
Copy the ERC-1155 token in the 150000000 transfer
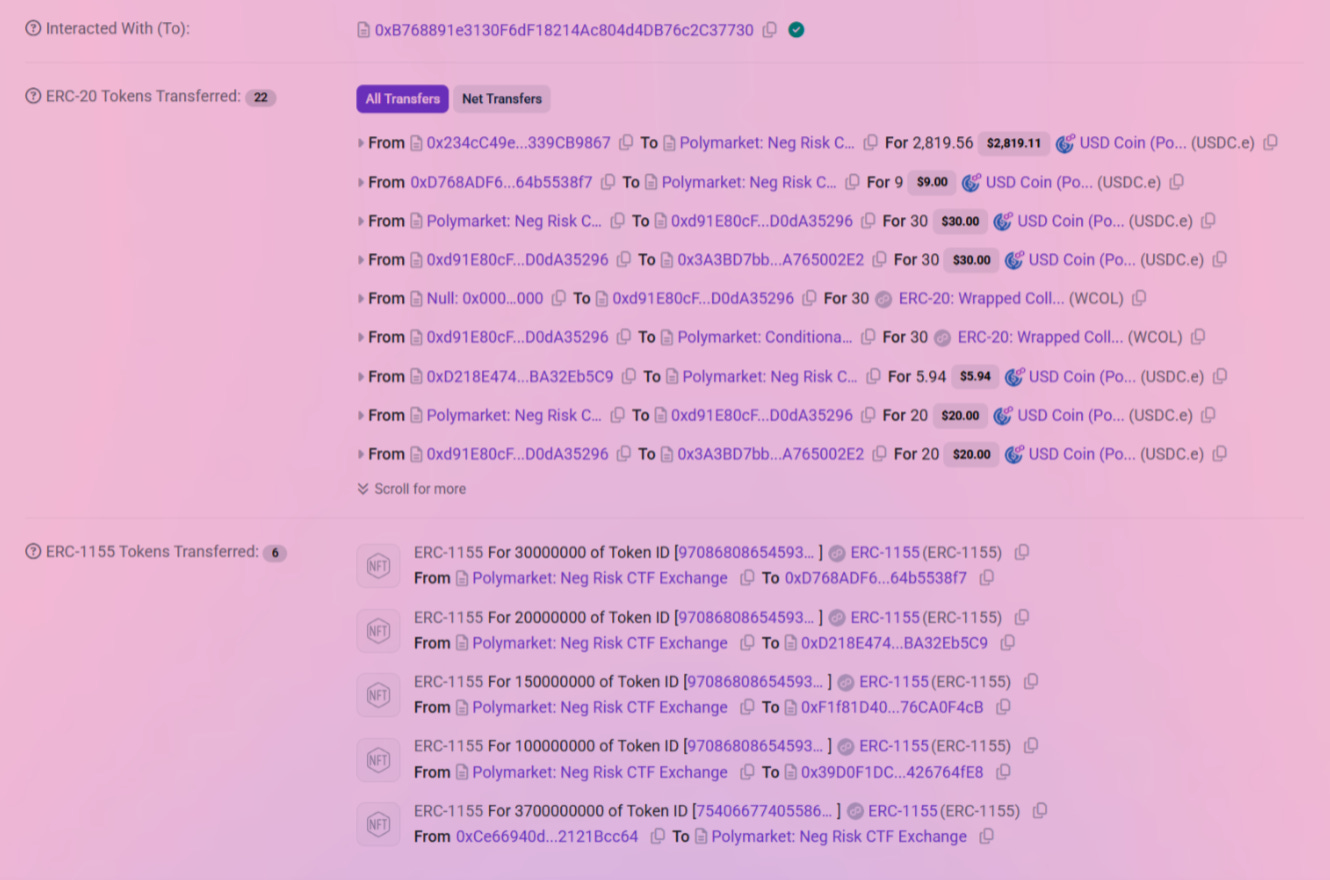point(1031,682)
